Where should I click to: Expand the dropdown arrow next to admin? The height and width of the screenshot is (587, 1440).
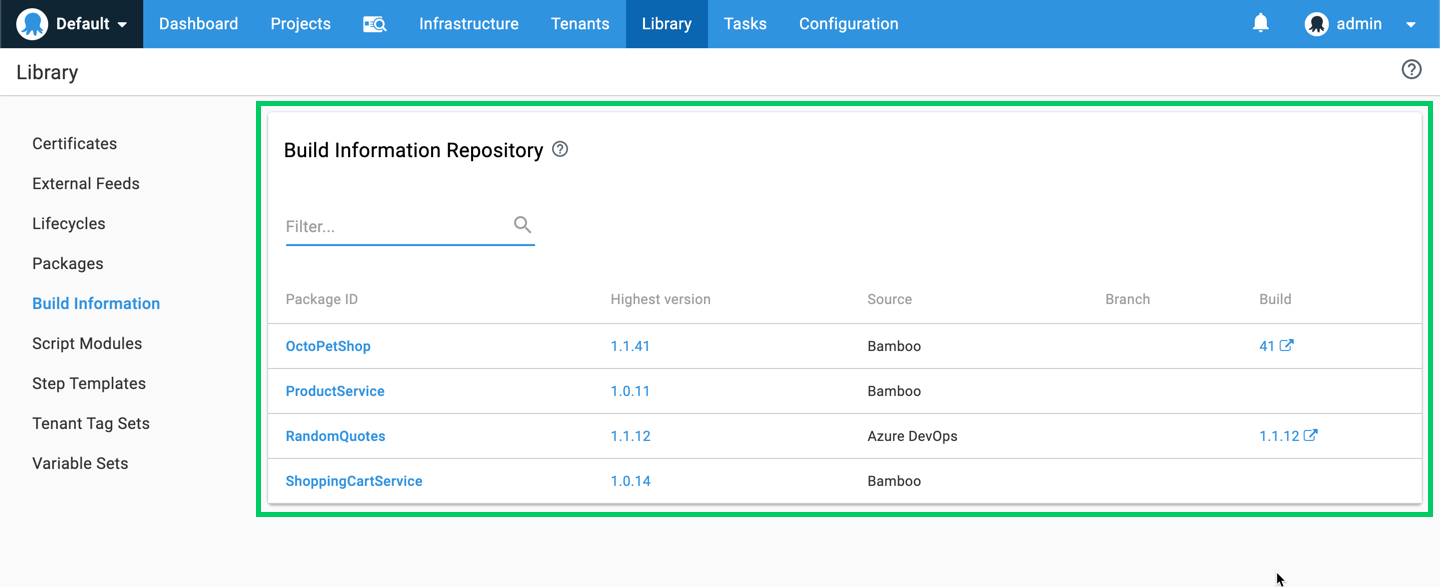coord(1411,23)
